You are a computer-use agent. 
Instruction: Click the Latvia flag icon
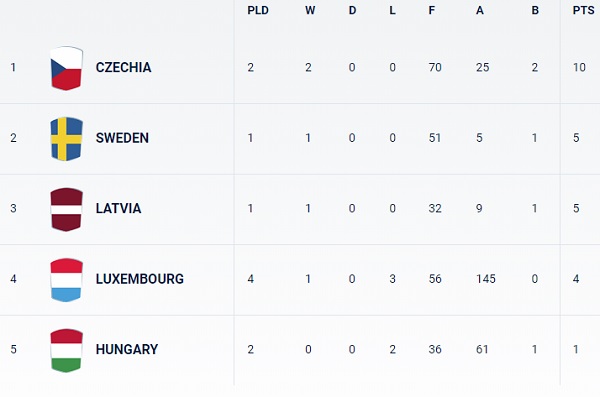67,209
